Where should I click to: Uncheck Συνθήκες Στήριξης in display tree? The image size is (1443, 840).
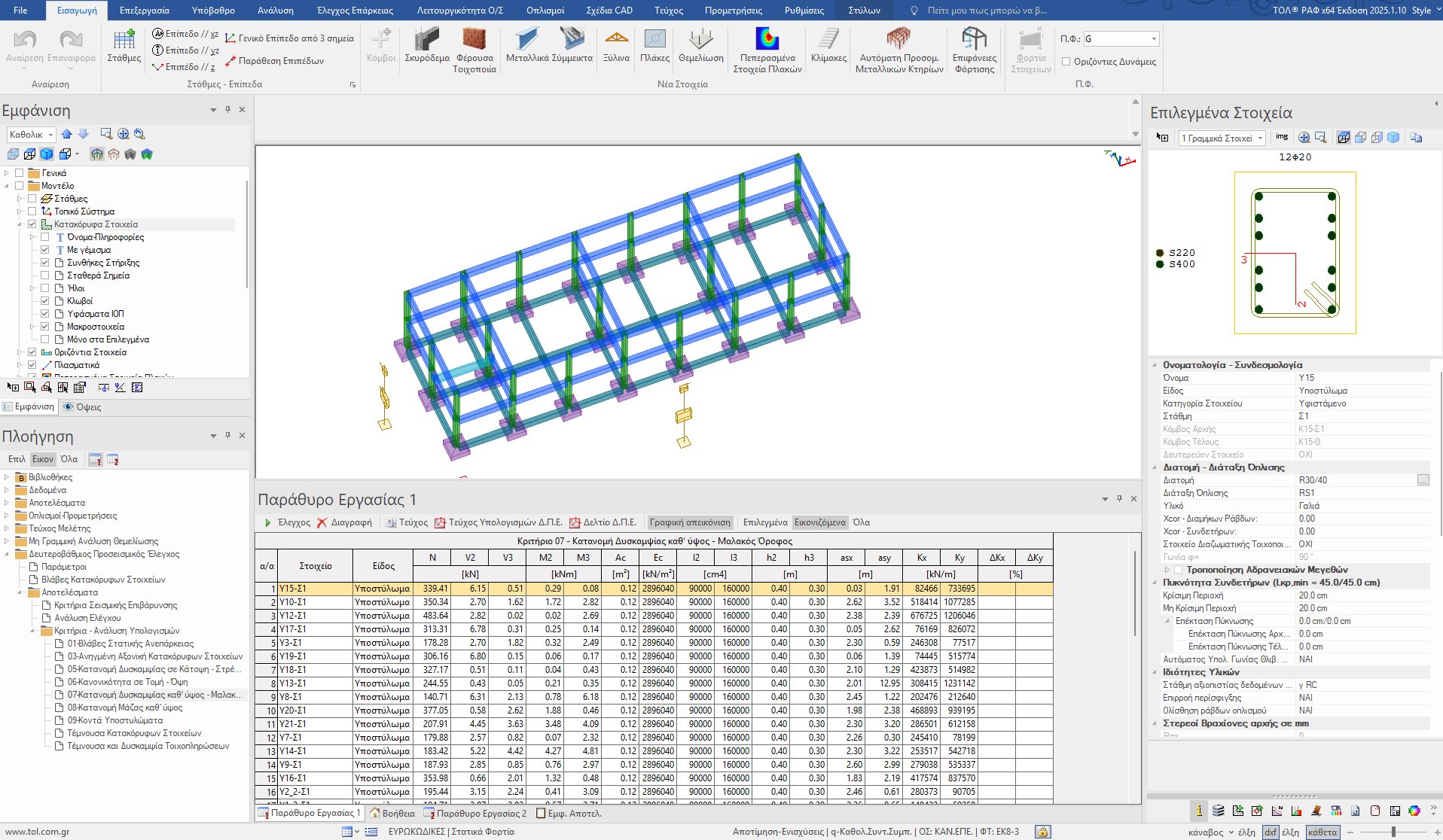pyautogui.click(x=45, y=263)
